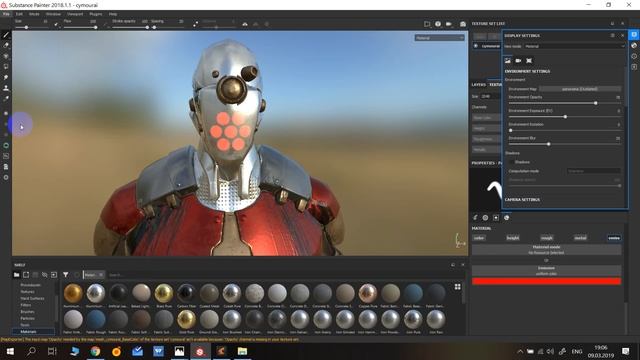Viewport: 640px width, 360px height.
Task: Open Display Settings panel menu icon
Action: [x=613, y=36]
